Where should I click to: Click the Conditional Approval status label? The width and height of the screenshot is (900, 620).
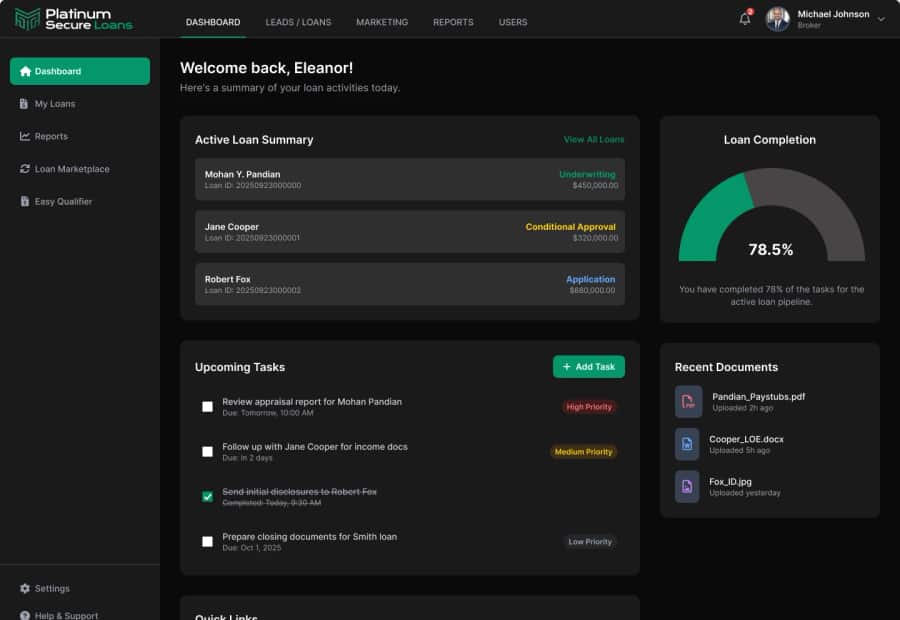click(x=571, y=227)
